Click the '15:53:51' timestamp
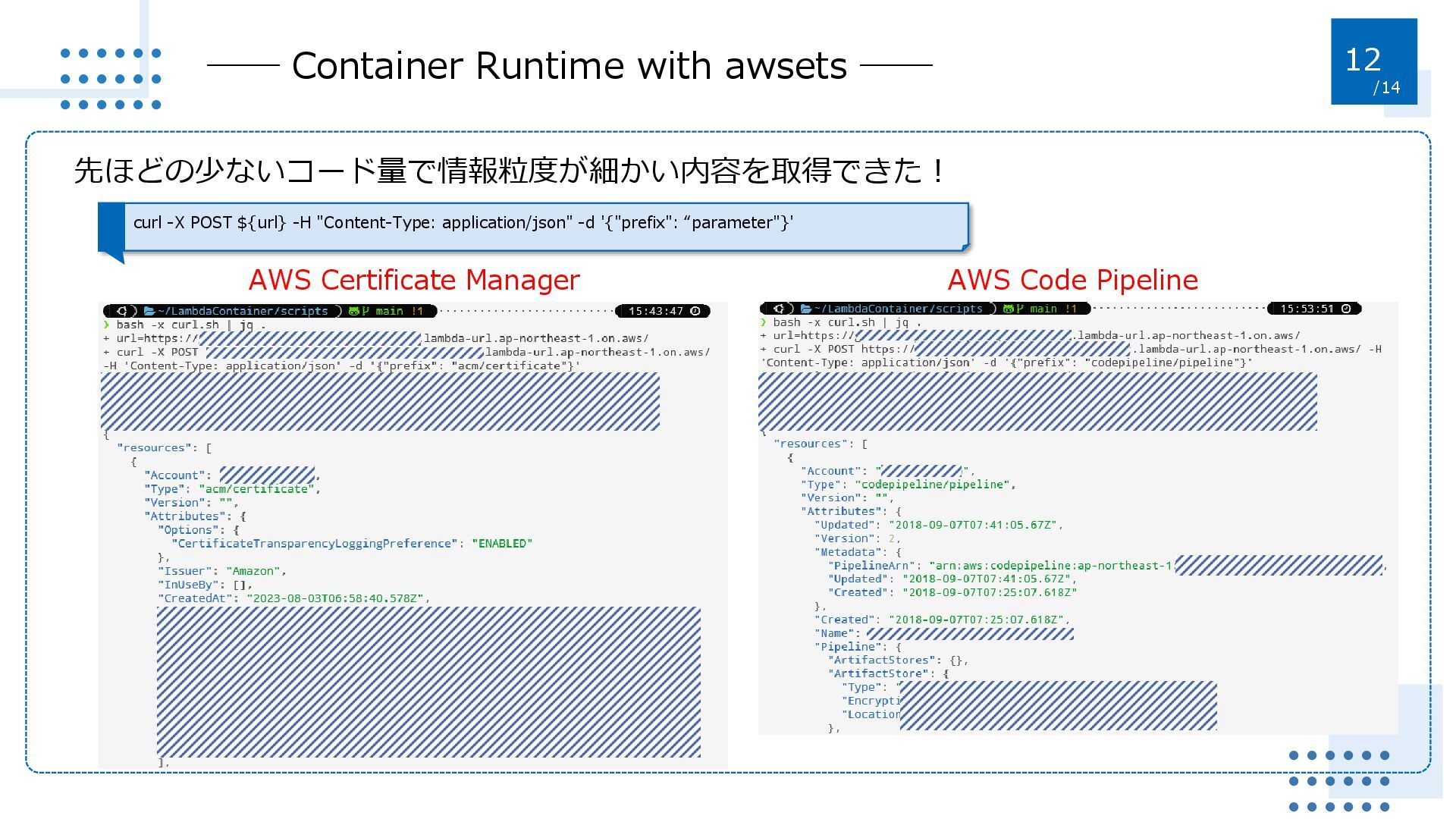Image resolution: width=1456 pixels, height=819 pixels. tap(1307, 309)
